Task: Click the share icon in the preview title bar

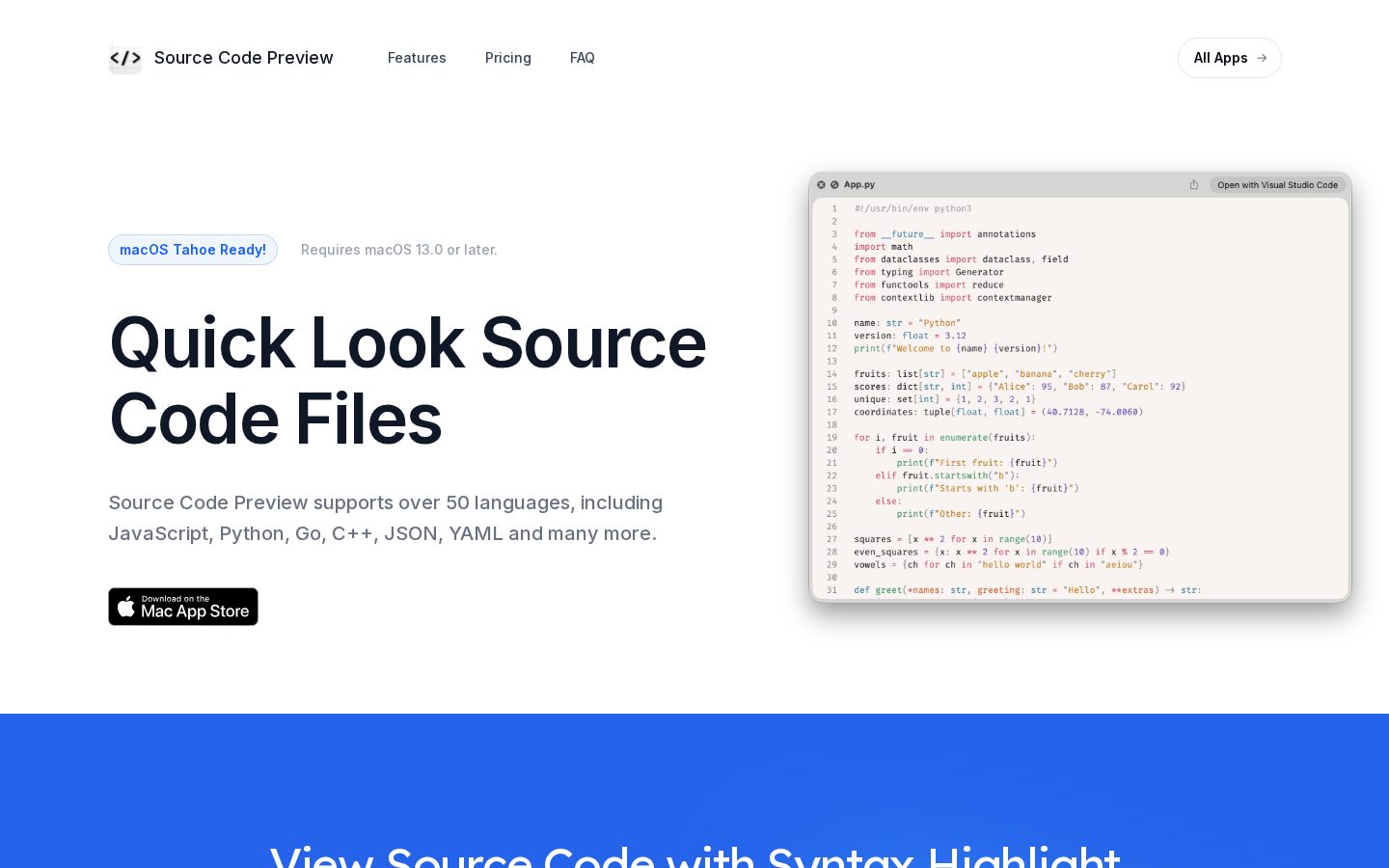Action: (x=1194, y=184)
